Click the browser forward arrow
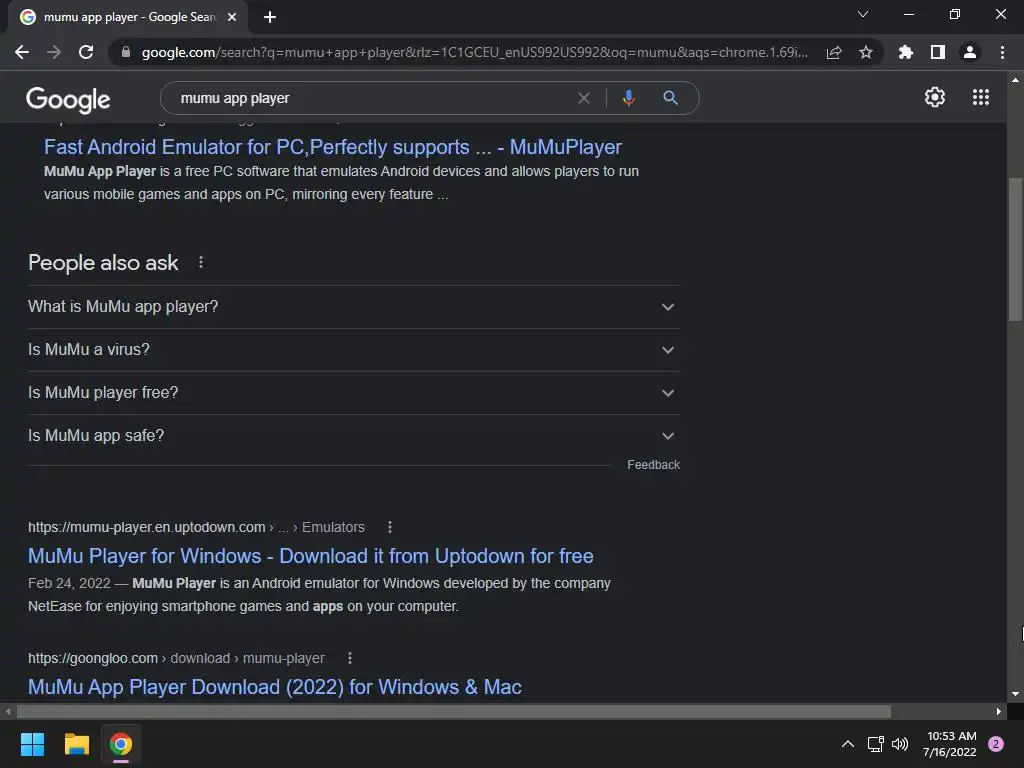This screenshot has width=1024, height=768. pyautogui.click(x=54, y=52)
